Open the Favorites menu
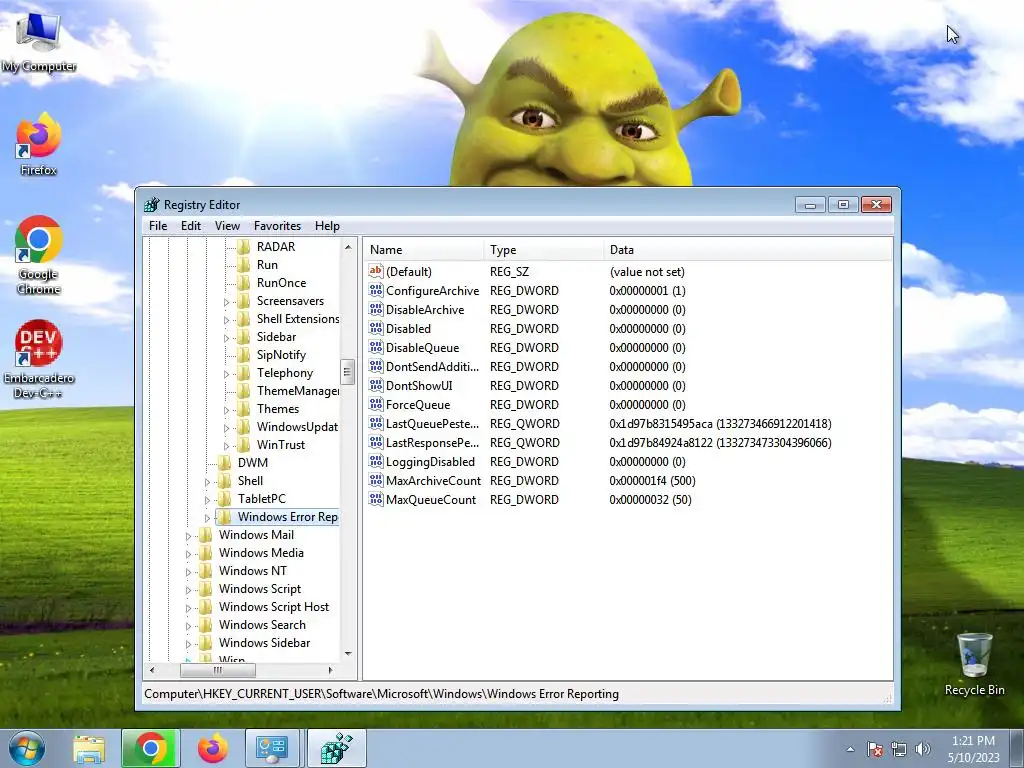This screenshot has height=768, width=1024. click(278, 226)
